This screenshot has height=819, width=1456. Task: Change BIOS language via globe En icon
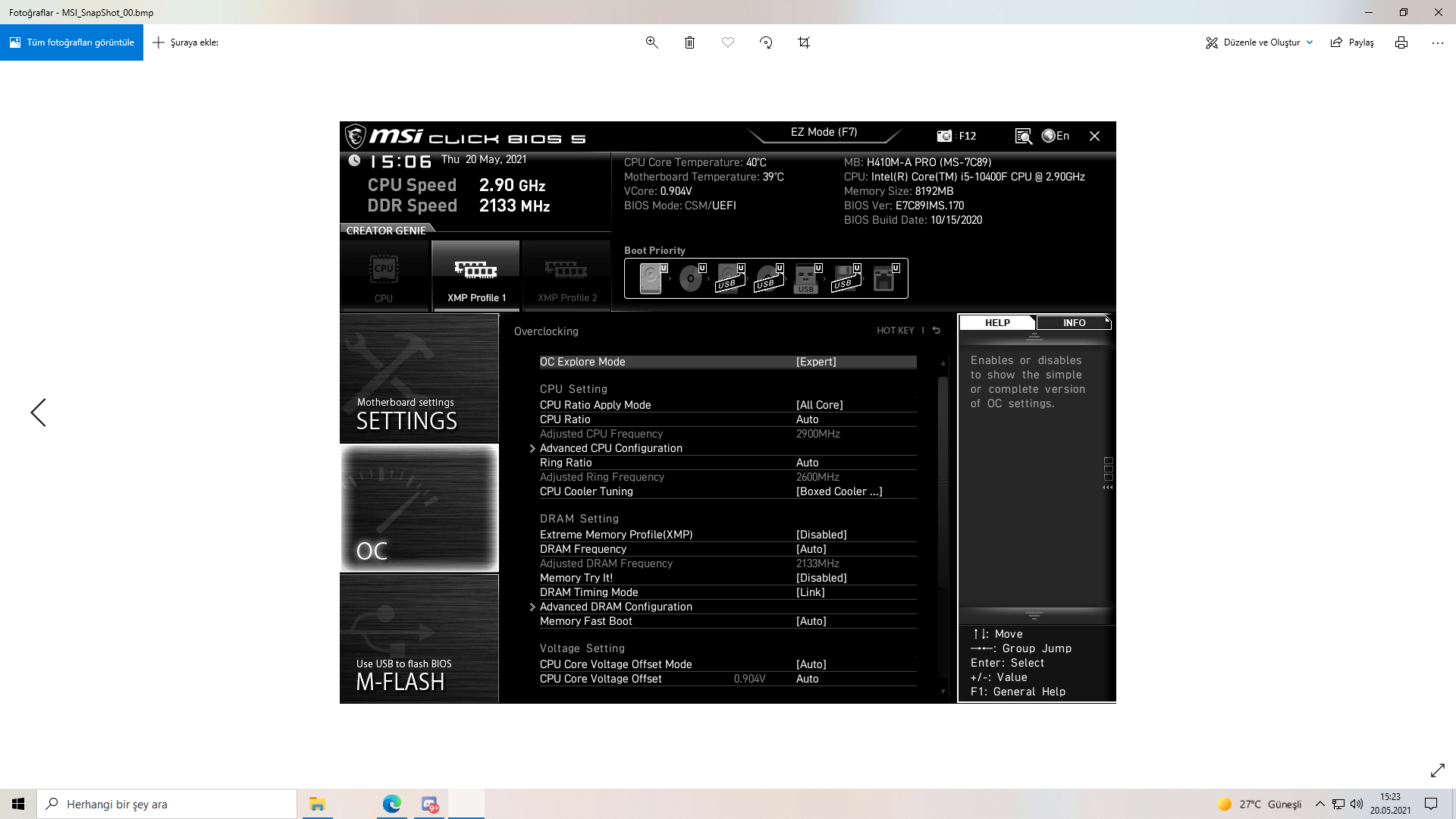point(1055,136)
